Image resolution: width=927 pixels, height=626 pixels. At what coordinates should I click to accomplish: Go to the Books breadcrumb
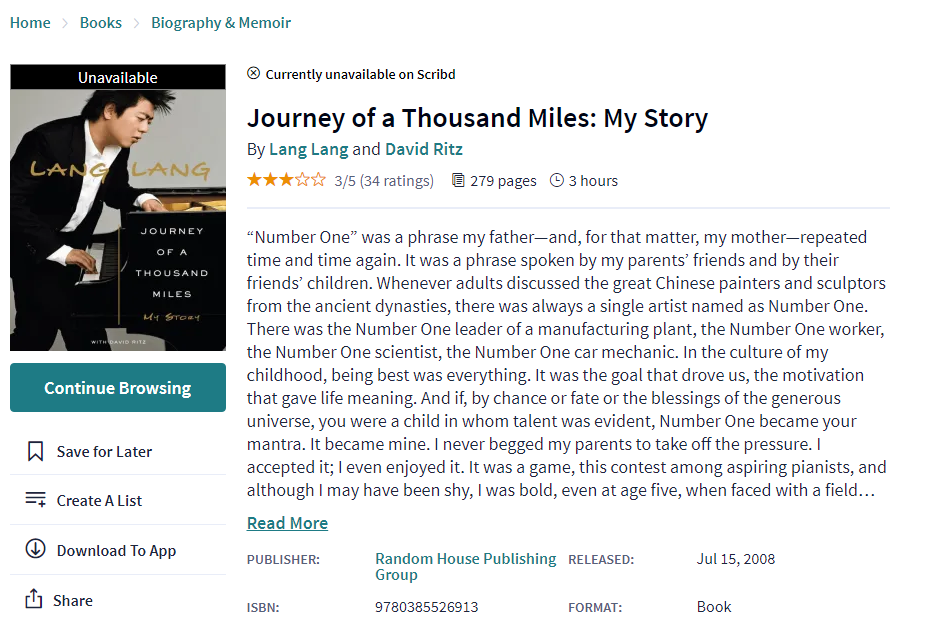(x=101, y=22)
